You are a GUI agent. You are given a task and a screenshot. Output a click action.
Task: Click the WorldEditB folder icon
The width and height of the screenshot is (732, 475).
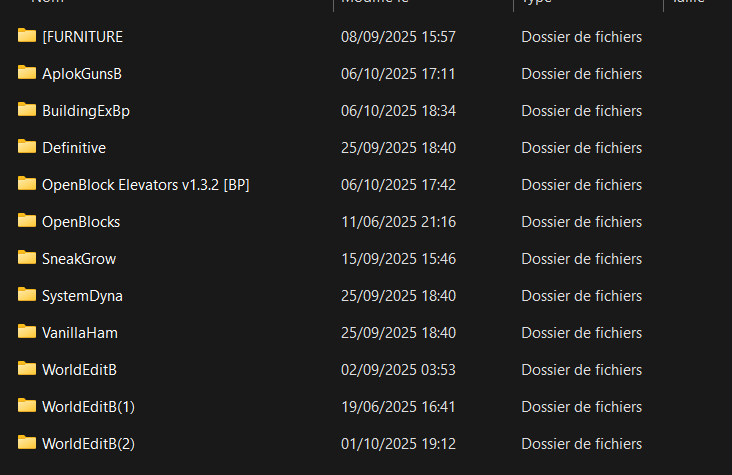[27, 369]
